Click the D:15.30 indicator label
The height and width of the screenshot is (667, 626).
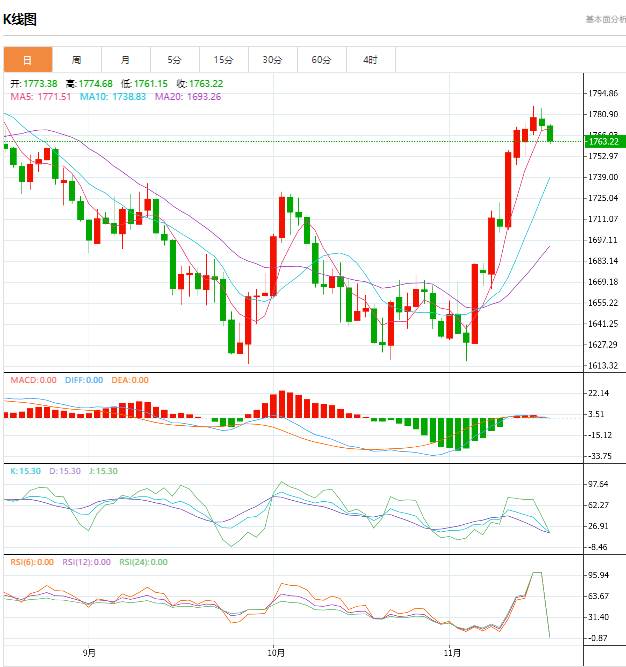point(65,471)
